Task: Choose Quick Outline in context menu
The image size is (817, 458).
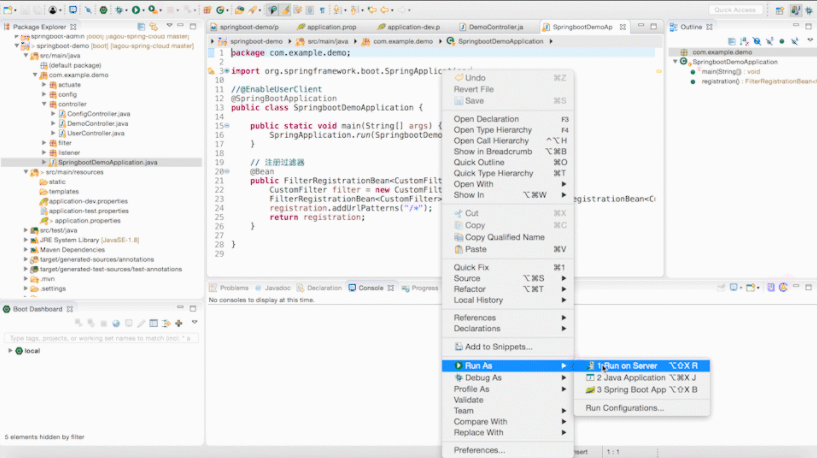Action: click(507, 162)
